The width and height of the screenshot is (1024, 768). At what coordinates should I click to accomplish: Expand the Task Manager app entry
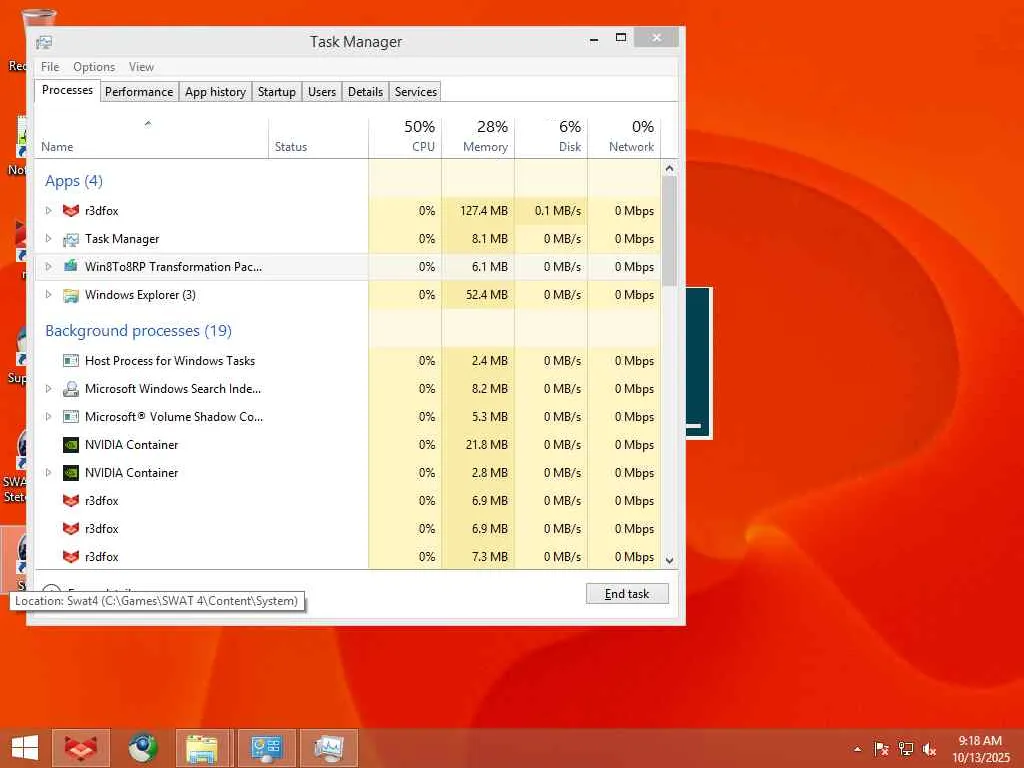[x=48, y=238]
